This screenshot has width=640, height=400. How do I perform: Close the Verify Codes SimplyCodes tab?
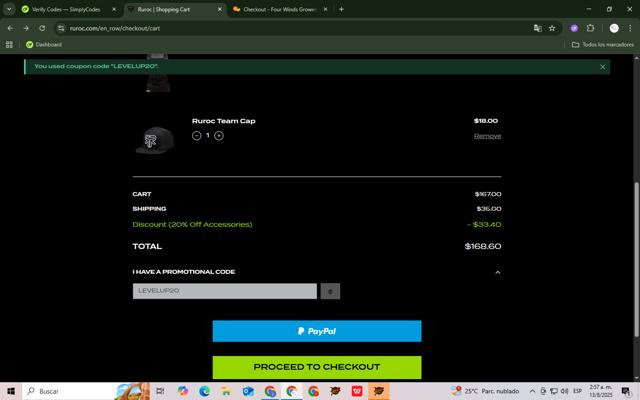(x=114, y=9)
